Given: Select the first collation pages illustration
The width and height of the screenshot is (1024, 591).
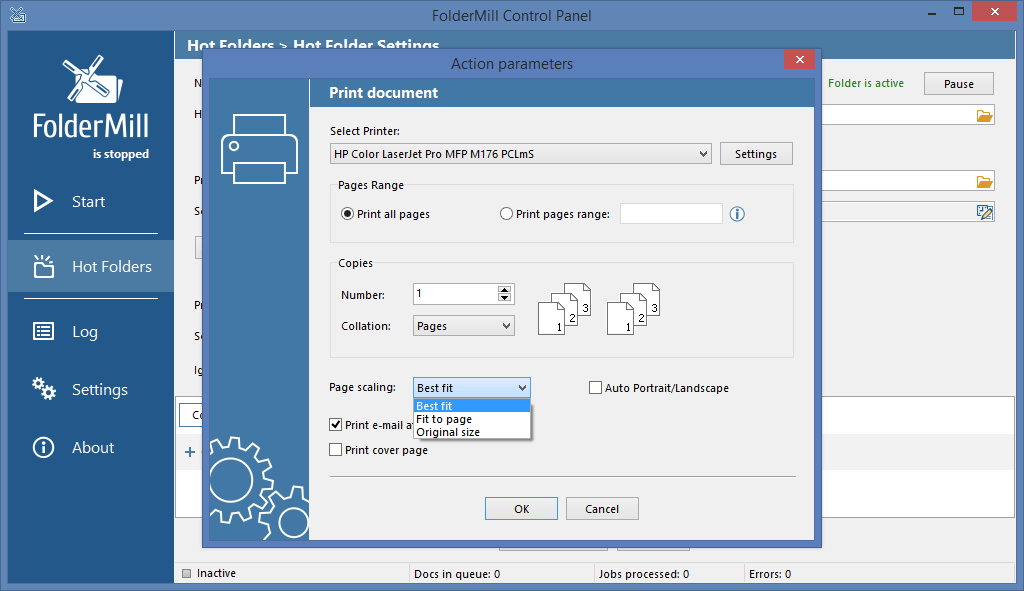Looking at the screenshot, I should pyautogui.click(x=564, y=309).
